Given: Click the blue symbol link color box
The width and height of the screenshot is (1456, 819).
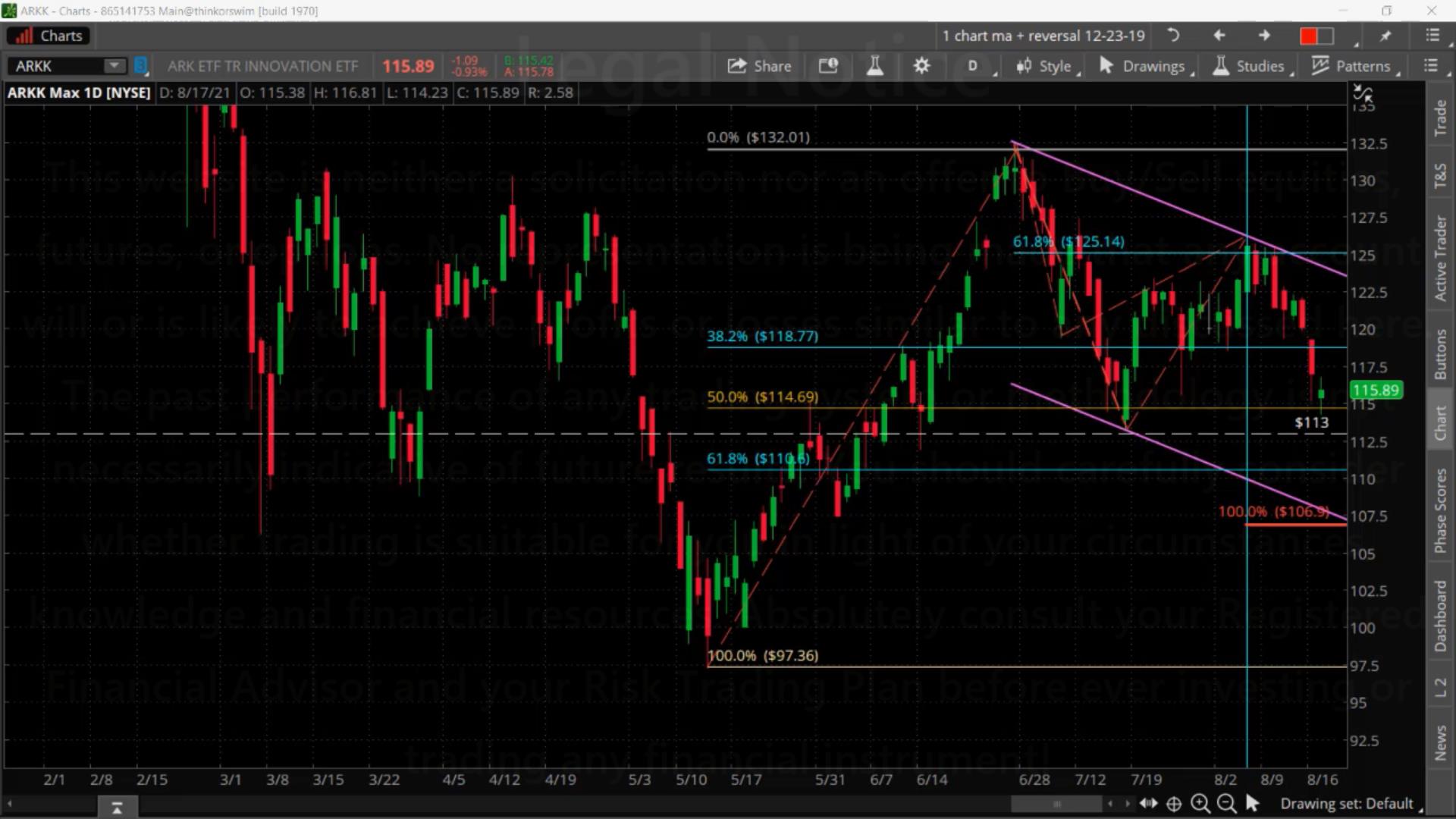Looking at the screenshot, I should coord(140,66).
